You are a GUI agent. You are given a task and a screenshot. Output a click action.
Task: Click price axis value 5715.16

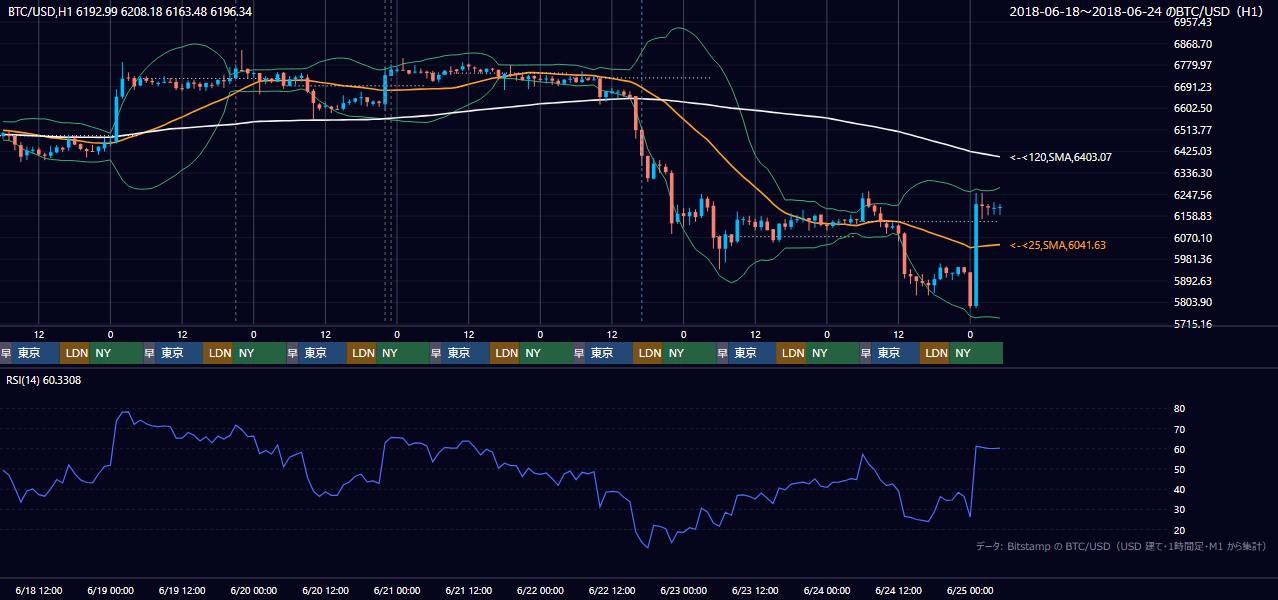(x=1193, y=324)
